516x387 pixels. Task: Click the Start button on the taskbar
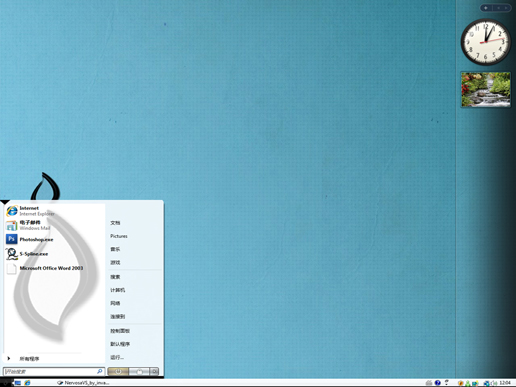[6, 383]
